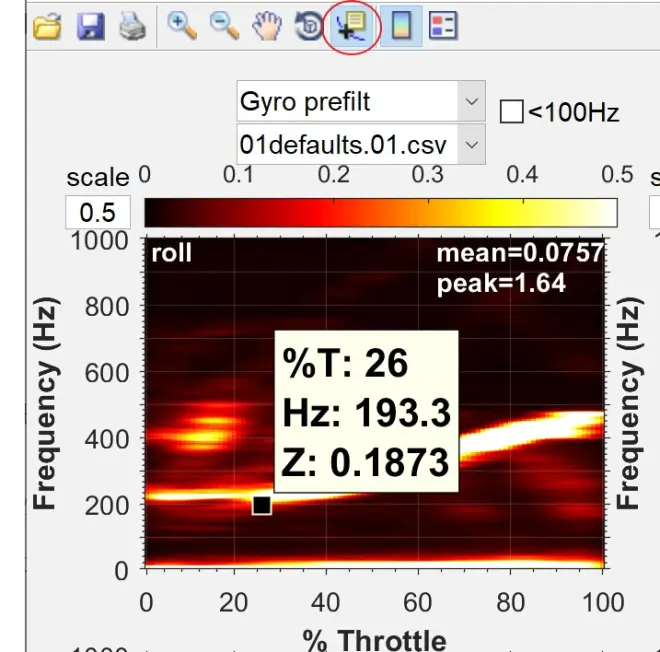The height and width of the screenshot is (652, 660).
Task: Activate the Pan hand tool
Action: (267, 27)
